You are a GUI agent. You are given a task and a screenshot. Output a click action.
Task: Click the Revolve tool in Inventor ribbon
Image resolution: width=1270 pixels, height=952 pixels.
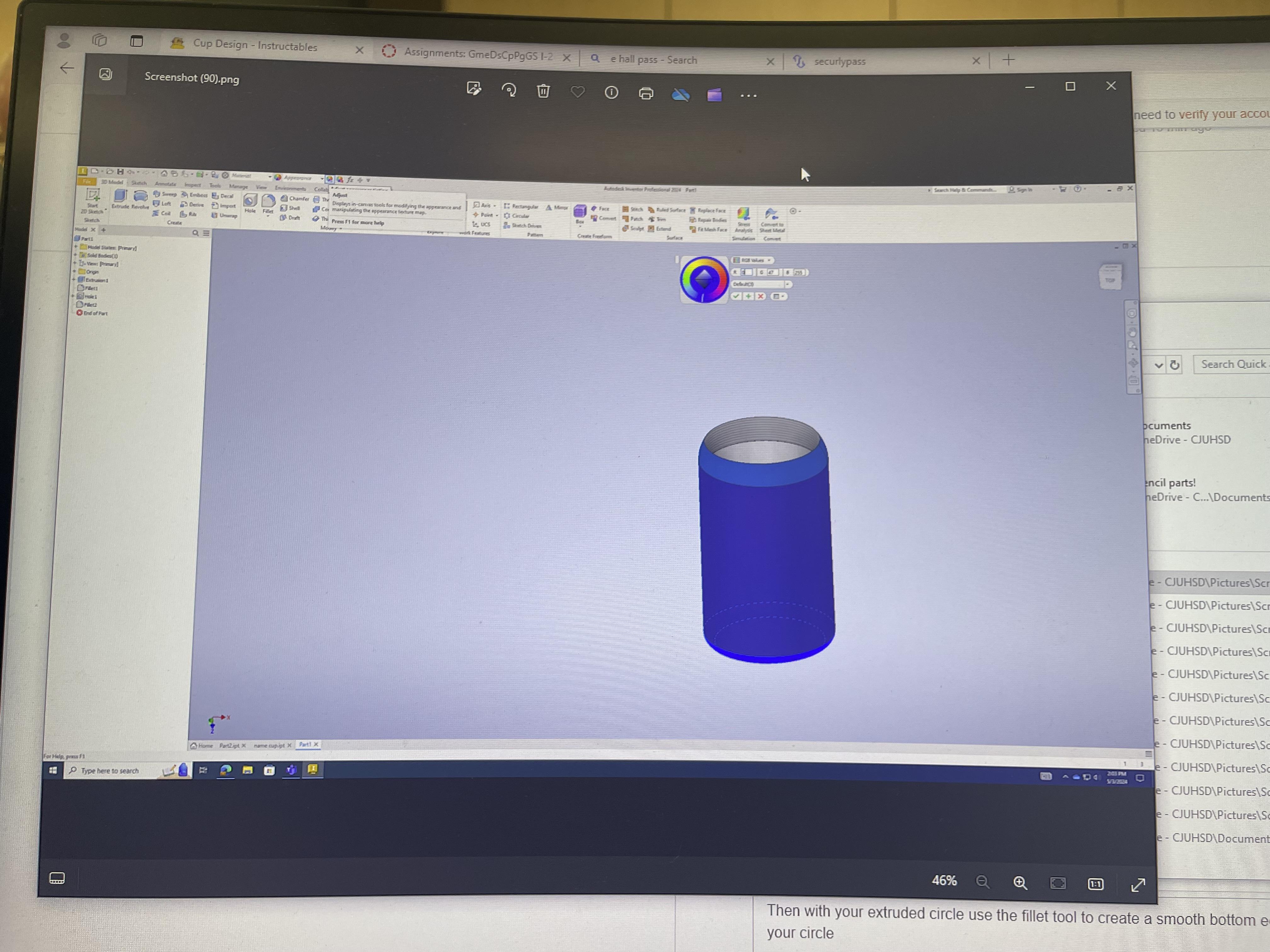point(140,199)
